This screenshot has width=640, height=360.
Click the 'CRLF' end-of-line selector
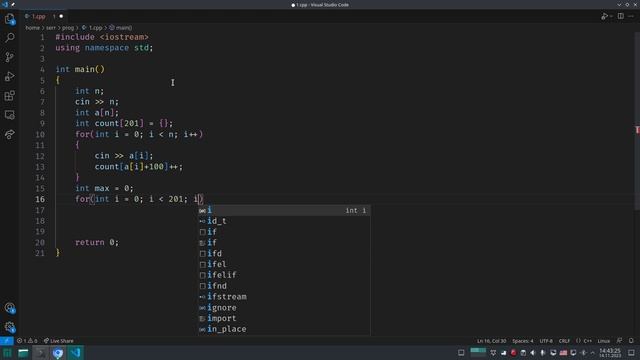pos(564,341)
